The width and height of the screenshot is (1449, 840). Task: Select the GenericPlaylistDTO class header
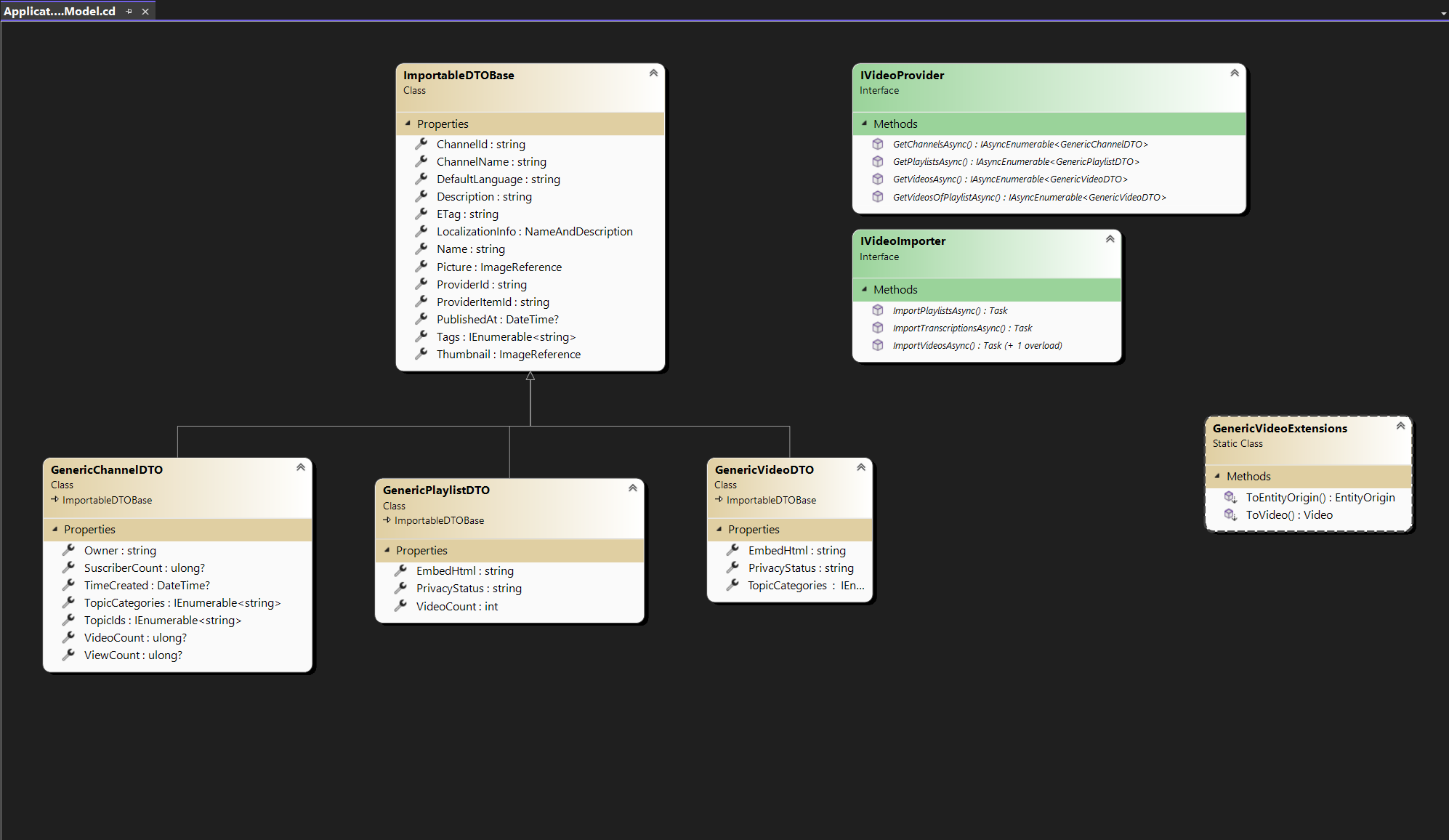tap(436, 490)
